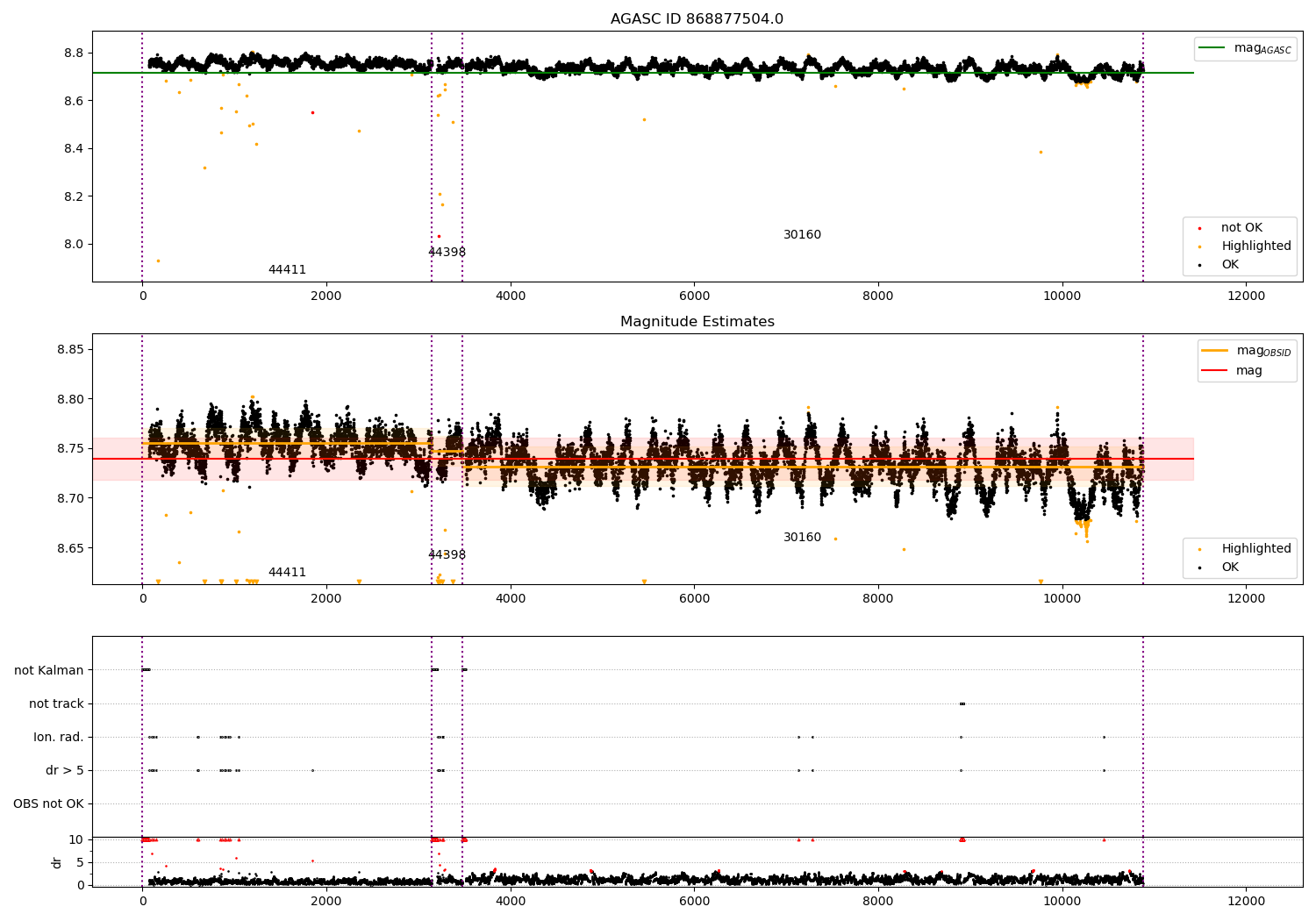Image resolution: width=1316 pixels, height=921 pixels.
Task: Click "Highlighted" in the Magnitude Estimates legend
Action: click(x=1255, y=549)
